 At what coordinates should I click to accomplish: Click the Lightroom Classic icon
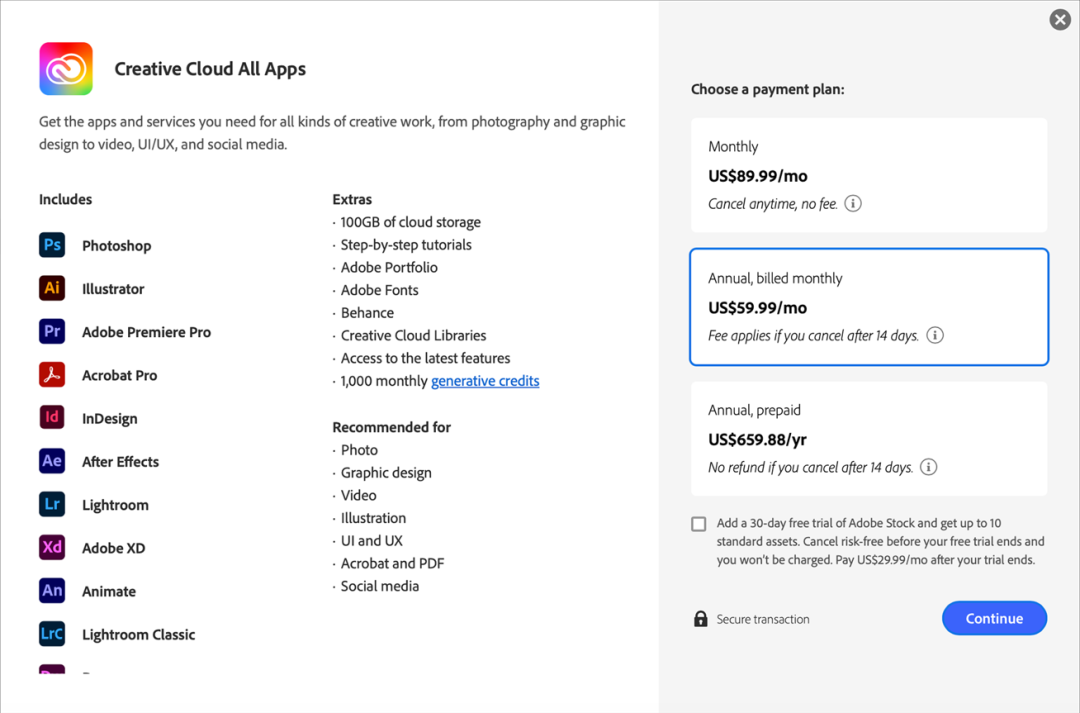pos(51,634)
